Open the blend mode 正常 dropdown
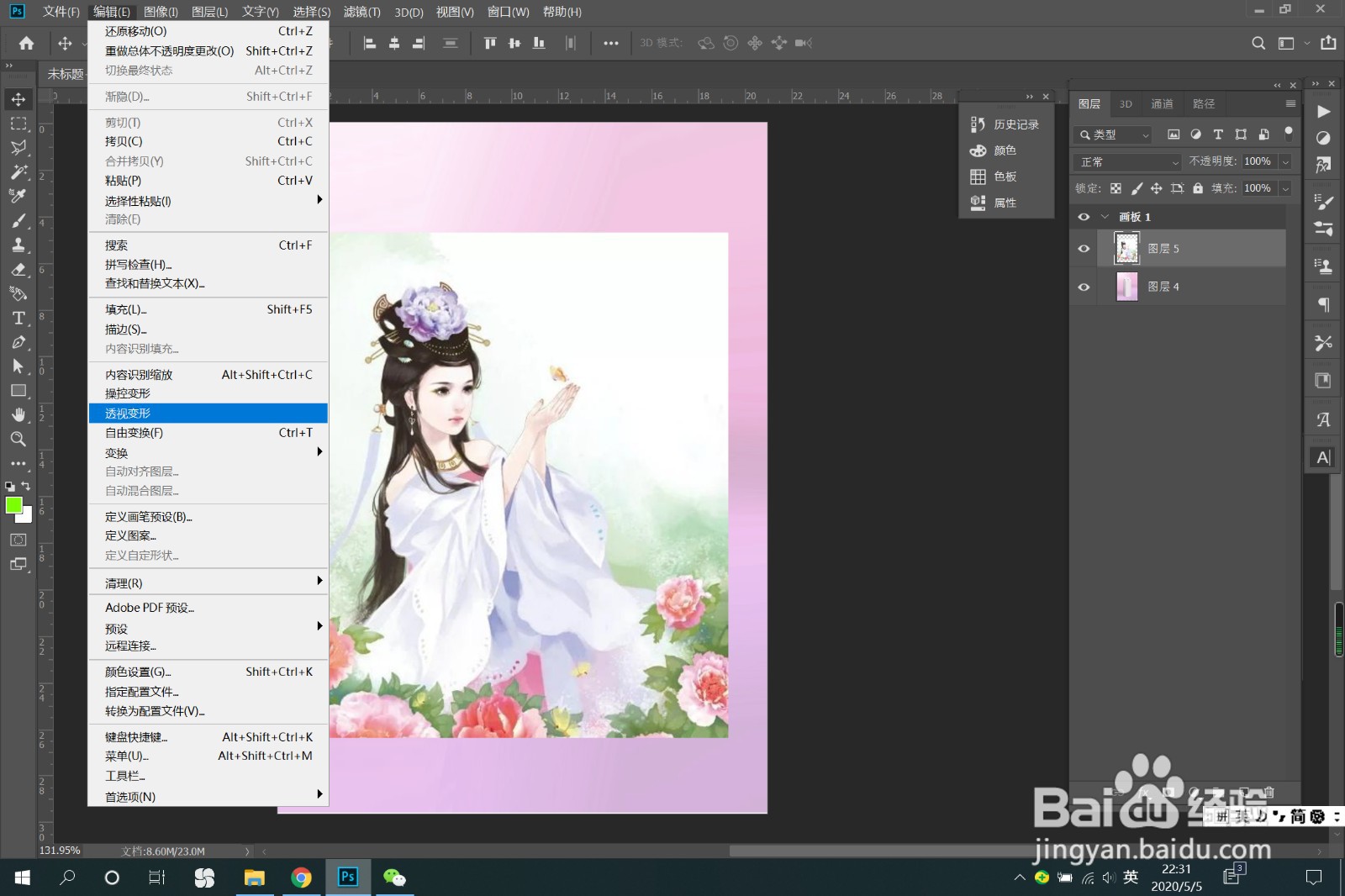 1128,161
